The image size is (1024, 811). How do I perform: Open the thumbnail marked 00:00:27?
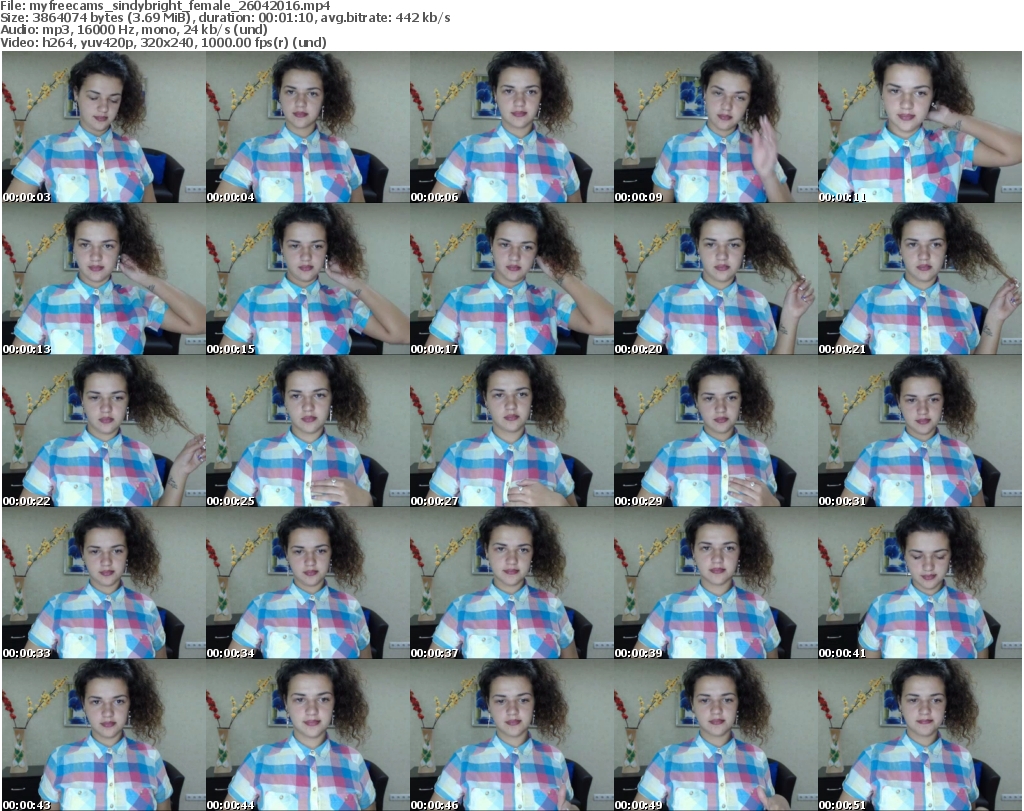(511, 432)
